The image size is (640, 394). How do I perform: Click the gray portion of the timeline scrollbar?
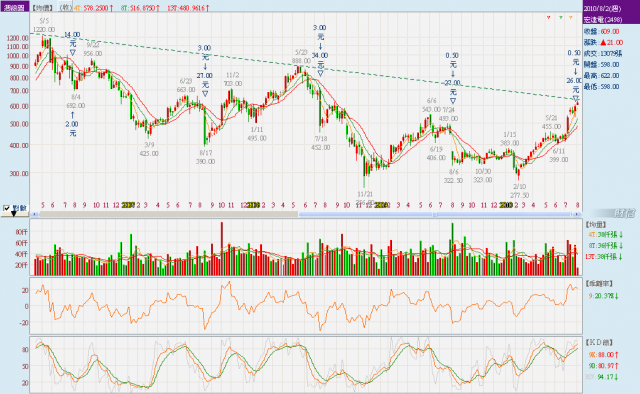click(x=168, y=214)
